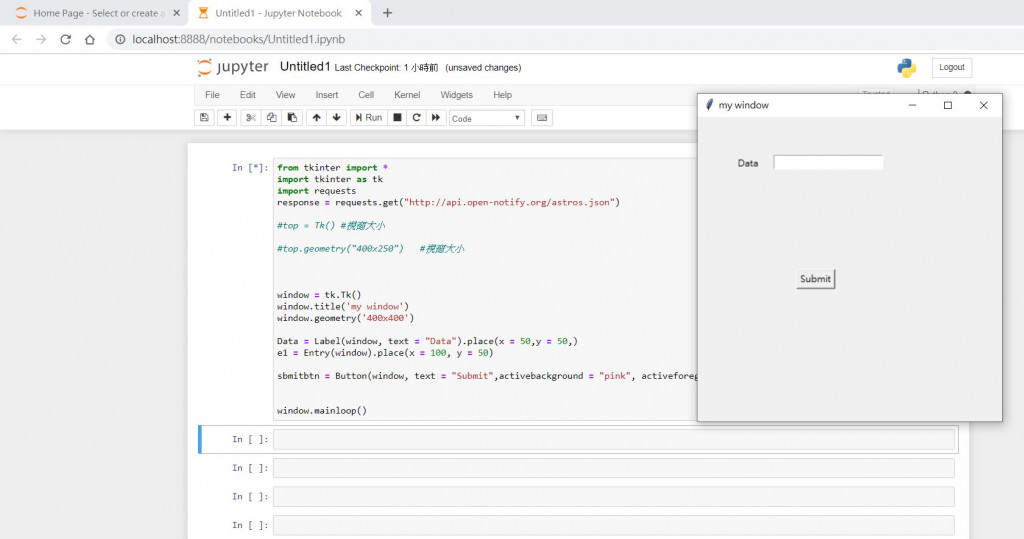View site information icon in address bar

tap(120, 39)
